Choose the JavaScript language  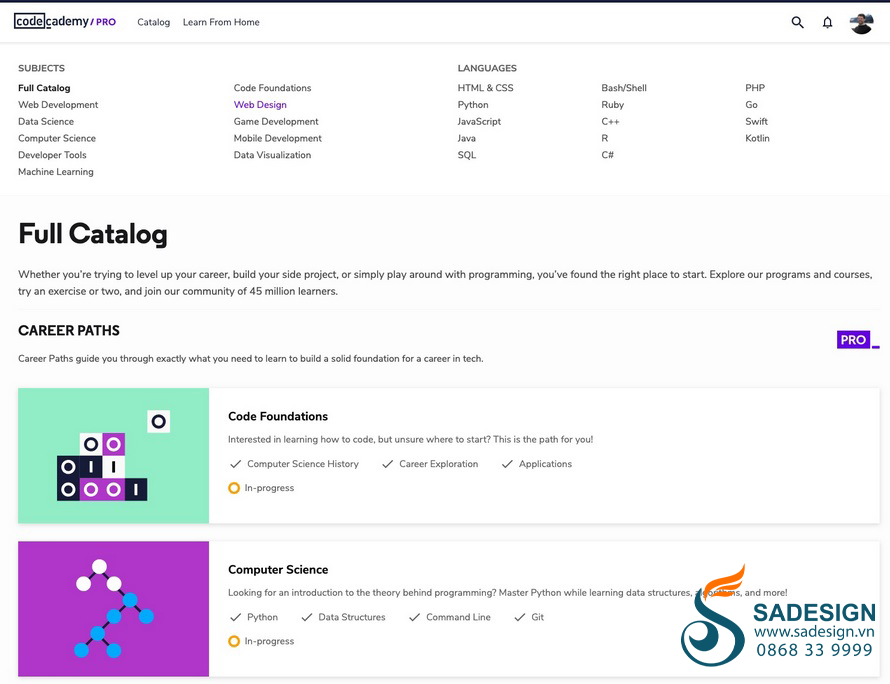click(x=479, y=121)
